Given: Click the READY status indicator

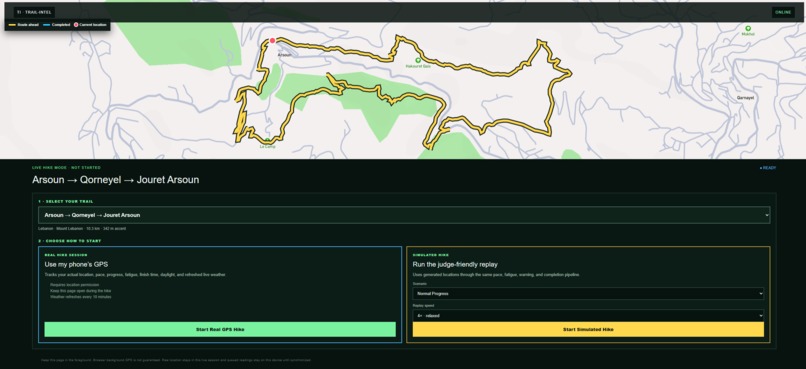Looking at the screenshot, I should (768, 168).
